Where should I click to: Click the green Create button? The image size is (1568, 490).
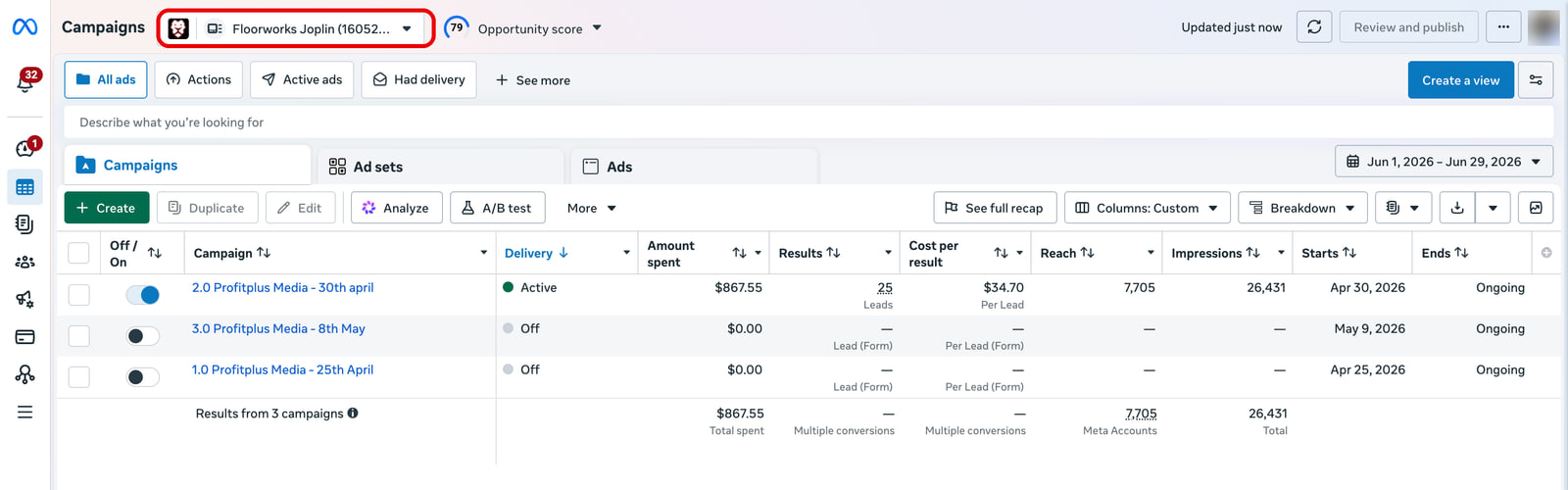point(107,208)
